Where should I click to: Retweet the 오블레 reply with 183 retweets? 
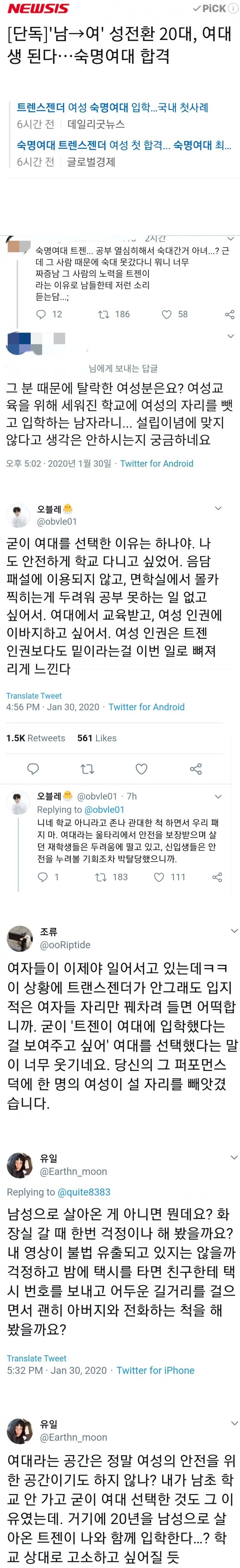click(101, 877)
